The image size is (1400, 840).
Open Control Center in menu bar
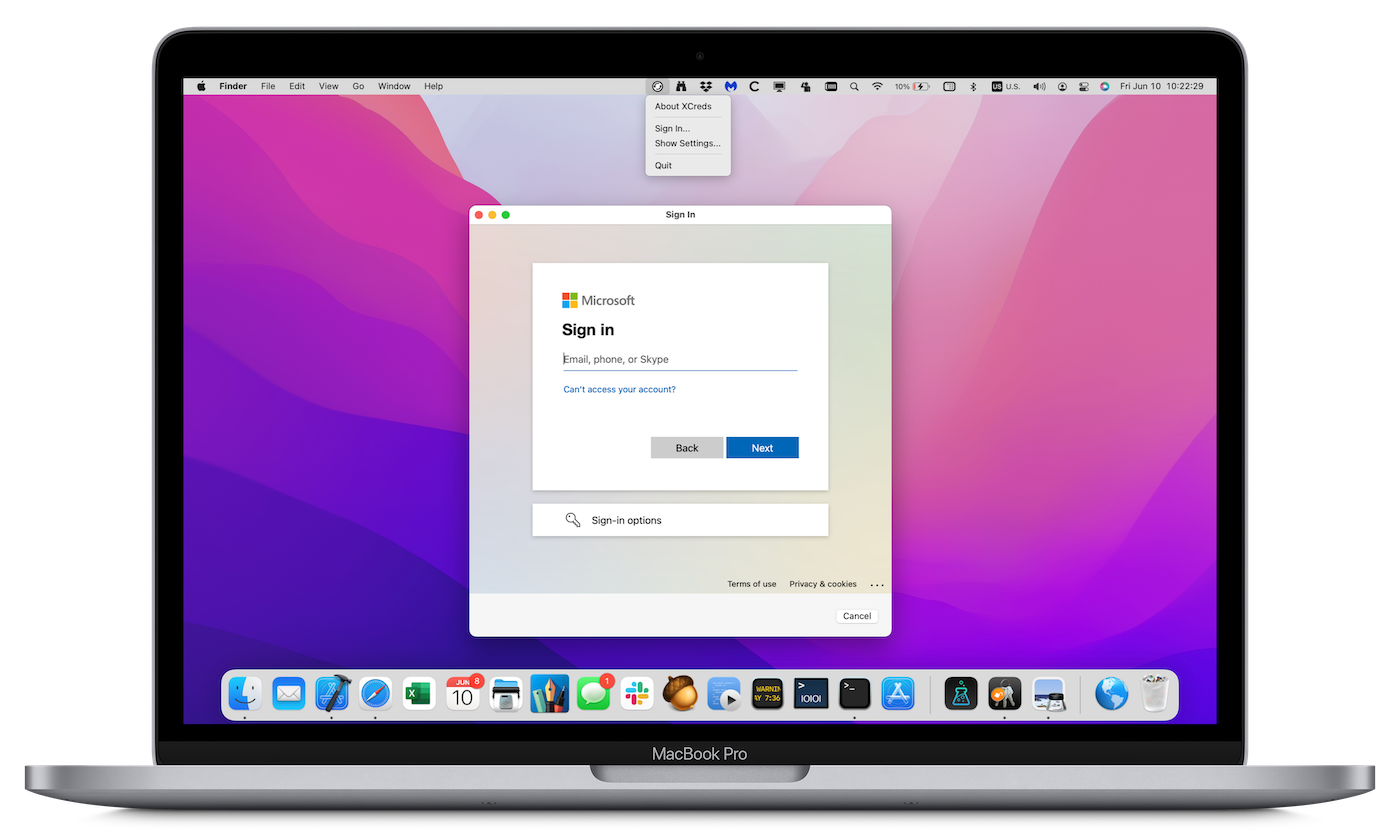(1084, 87)
